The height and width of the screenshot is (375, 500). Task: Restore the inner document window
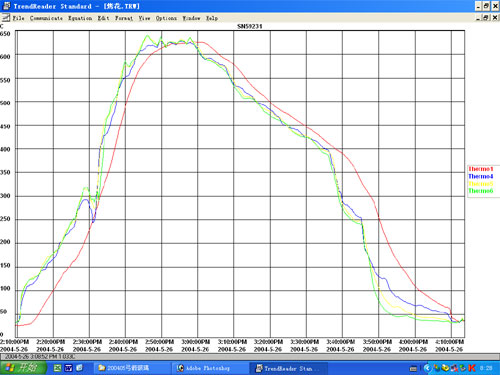coord(486,18)
